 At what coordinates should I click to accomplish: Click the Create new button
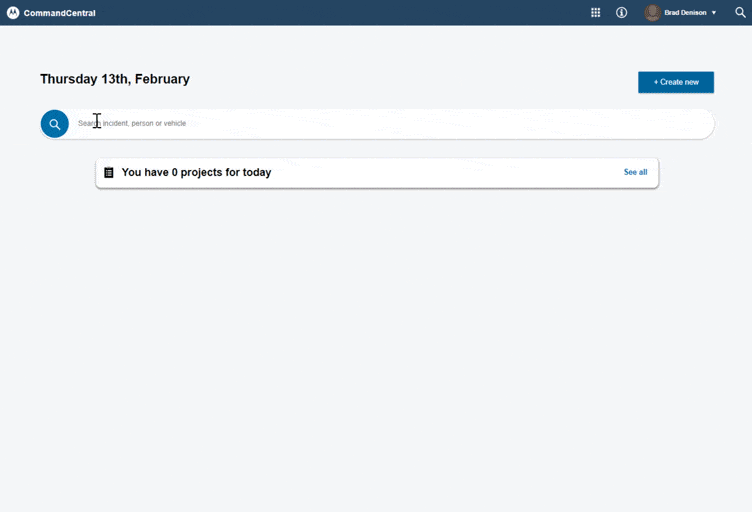tap(676, 82)
